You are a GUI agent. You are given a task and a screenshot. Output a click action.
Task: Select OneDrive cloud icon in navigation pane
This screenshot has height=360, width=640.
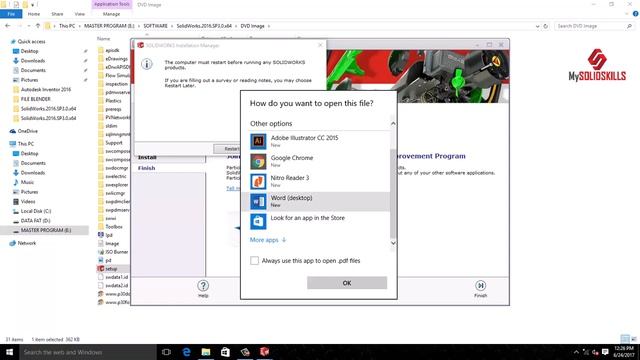click(x=13, y=131)
